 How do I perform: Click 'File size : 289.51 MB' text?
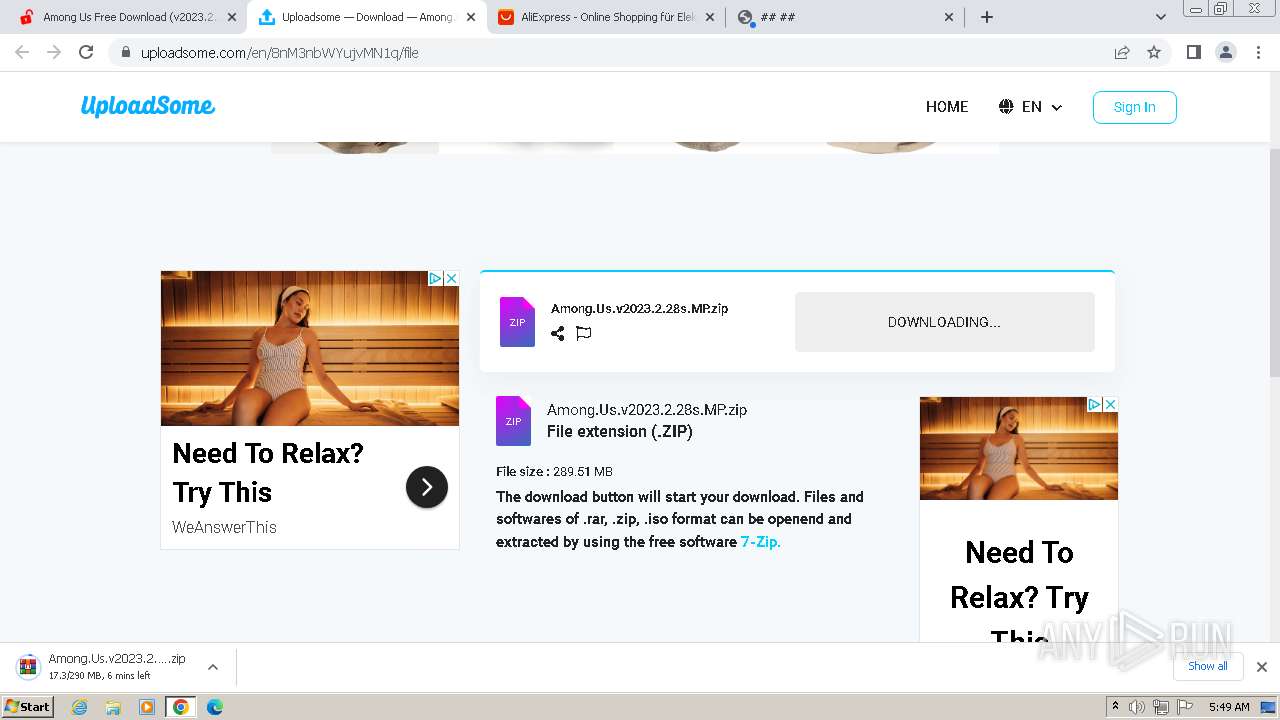pyautogui.click(x=554, y=471)
